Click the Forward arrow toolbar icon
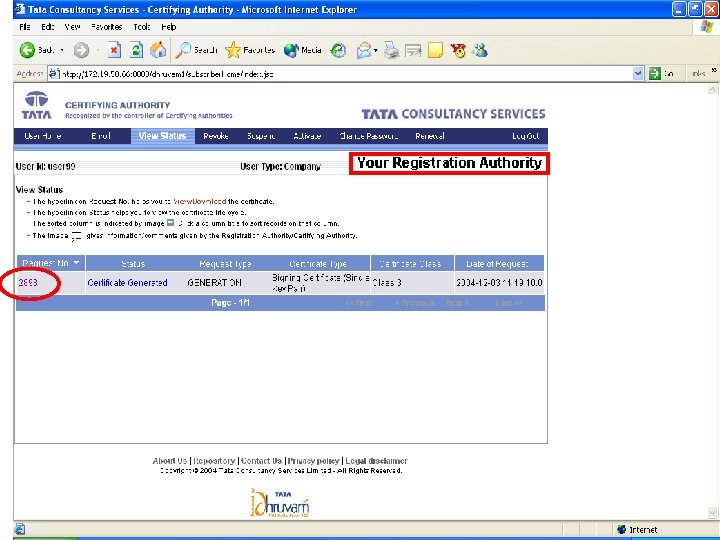Viewport: 720px width, 540px height. (81, 50)
